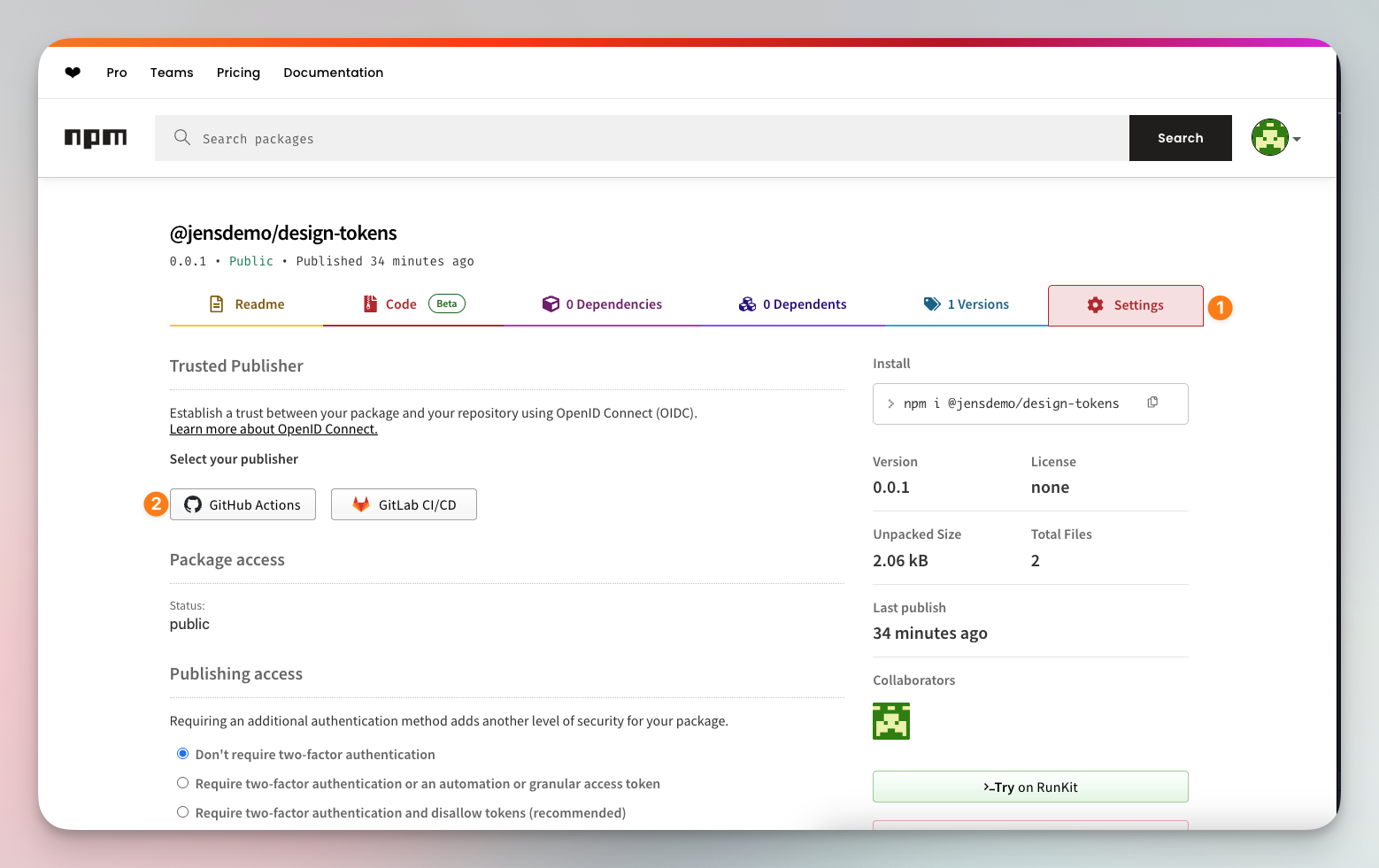Image resolution: width=1379 pixels, height=868 pixels.
Task: Click the heart icon in top navigation
Action: pos(73,73)
